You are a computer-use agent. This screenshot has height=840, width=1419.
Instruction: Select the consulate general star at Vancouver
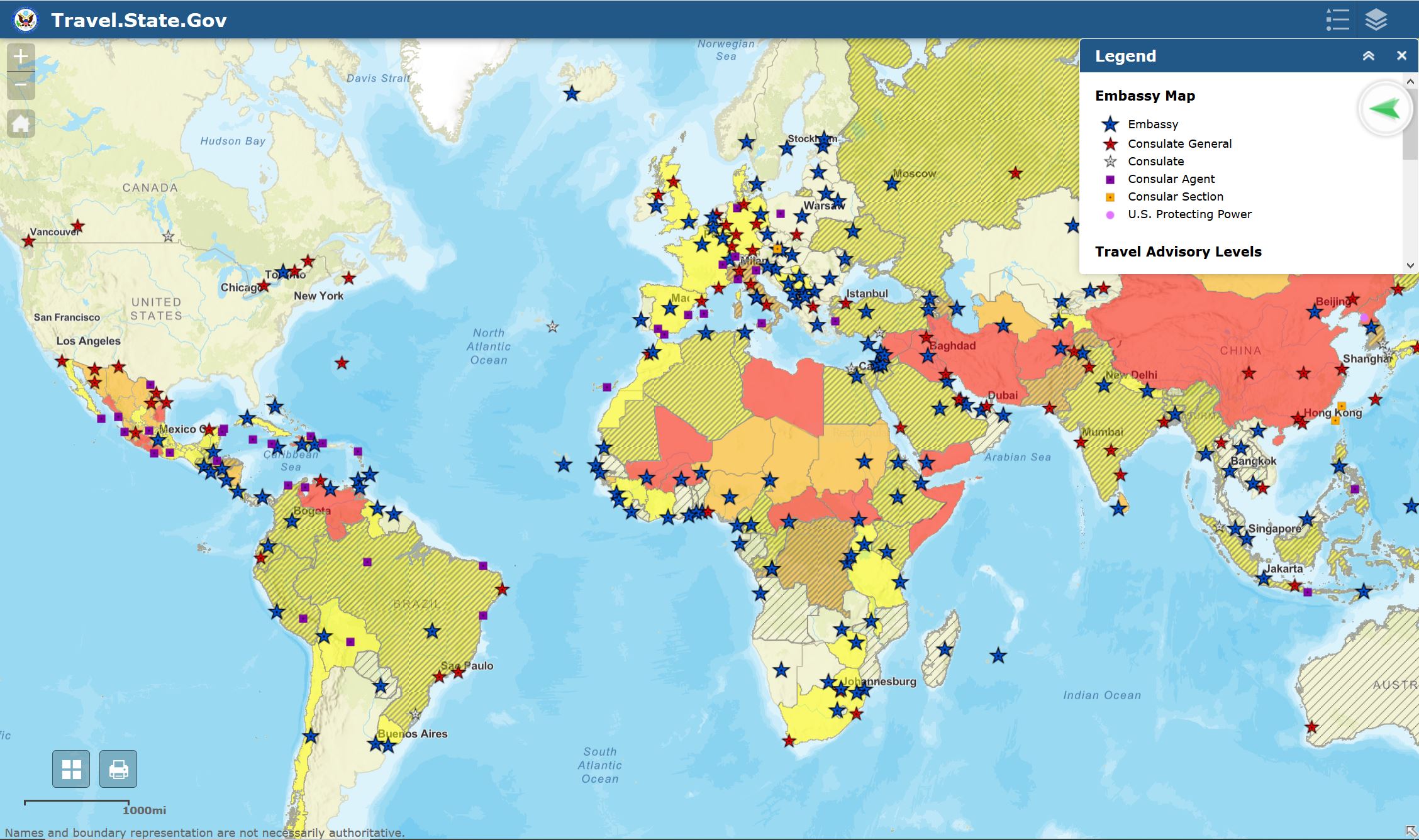[28, 241]
